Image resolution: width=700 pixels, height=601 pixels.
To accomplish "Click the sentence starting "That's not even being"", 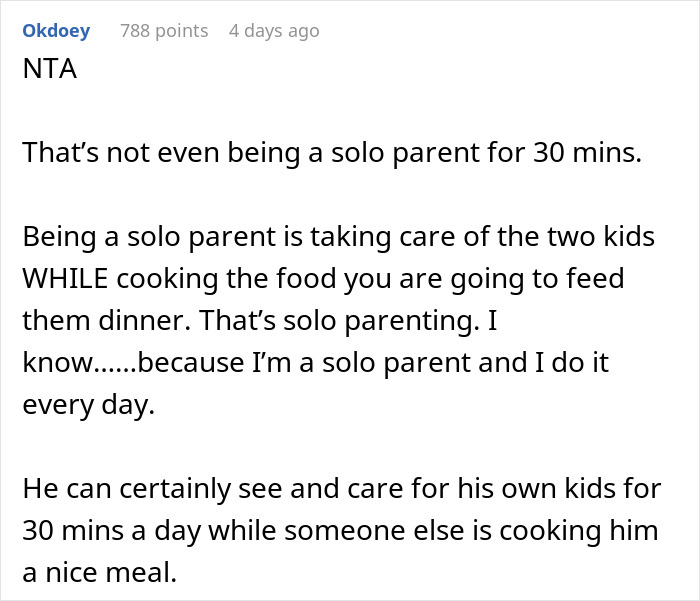I will pyautogui.click(x=330, y=154).
